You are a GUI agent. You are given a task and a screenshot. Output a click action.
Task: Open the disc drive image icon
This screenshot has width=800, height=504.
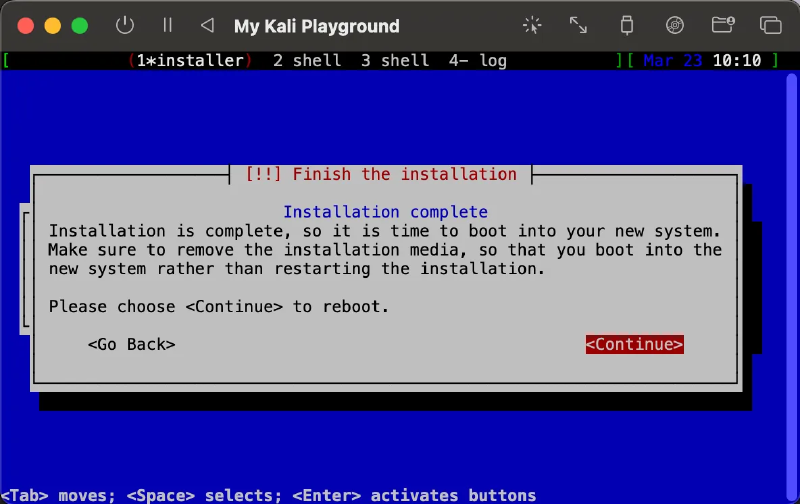[675, 26]
